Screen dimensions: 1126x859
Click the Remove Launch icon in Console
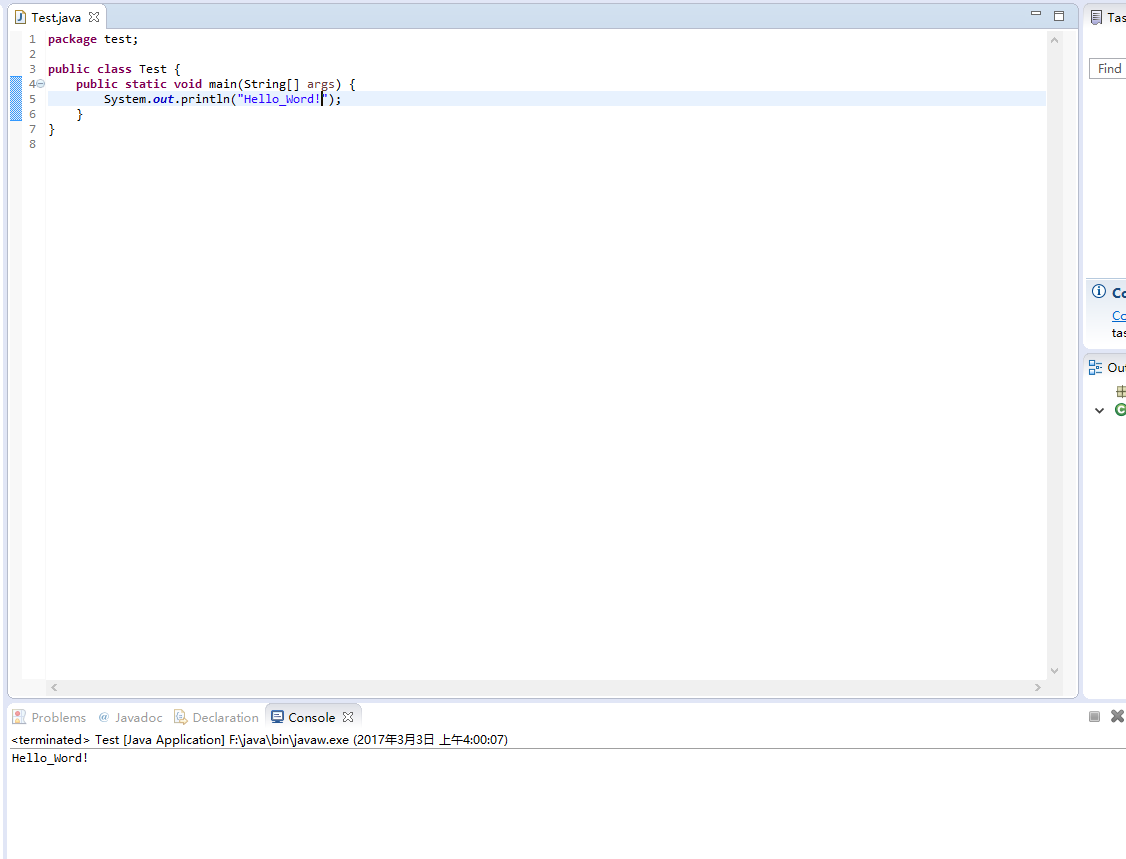(1117, 716)
